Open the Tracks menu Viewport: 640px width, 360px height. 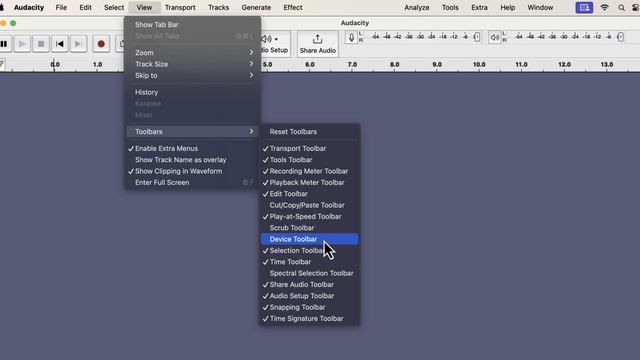pos(218,7)
